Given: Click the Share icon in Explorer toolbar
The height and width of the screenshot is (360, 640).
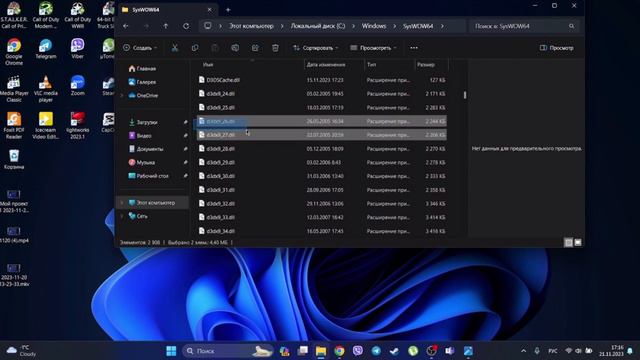Looking at the screenshot, I should click(255, 48).
